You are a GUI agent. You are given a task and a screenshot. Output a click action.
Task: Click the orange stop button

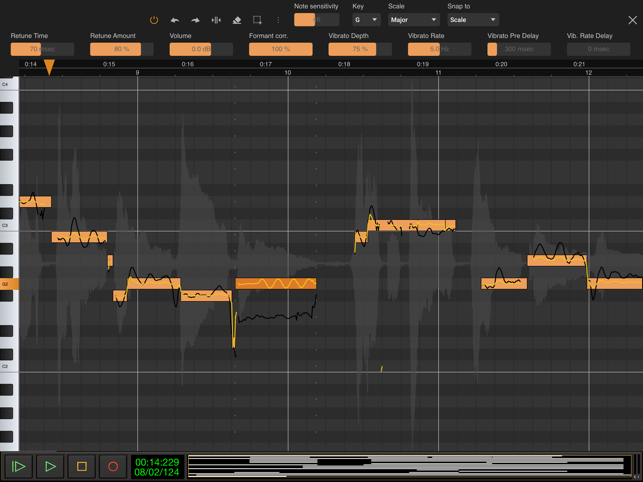coord(82,466)
